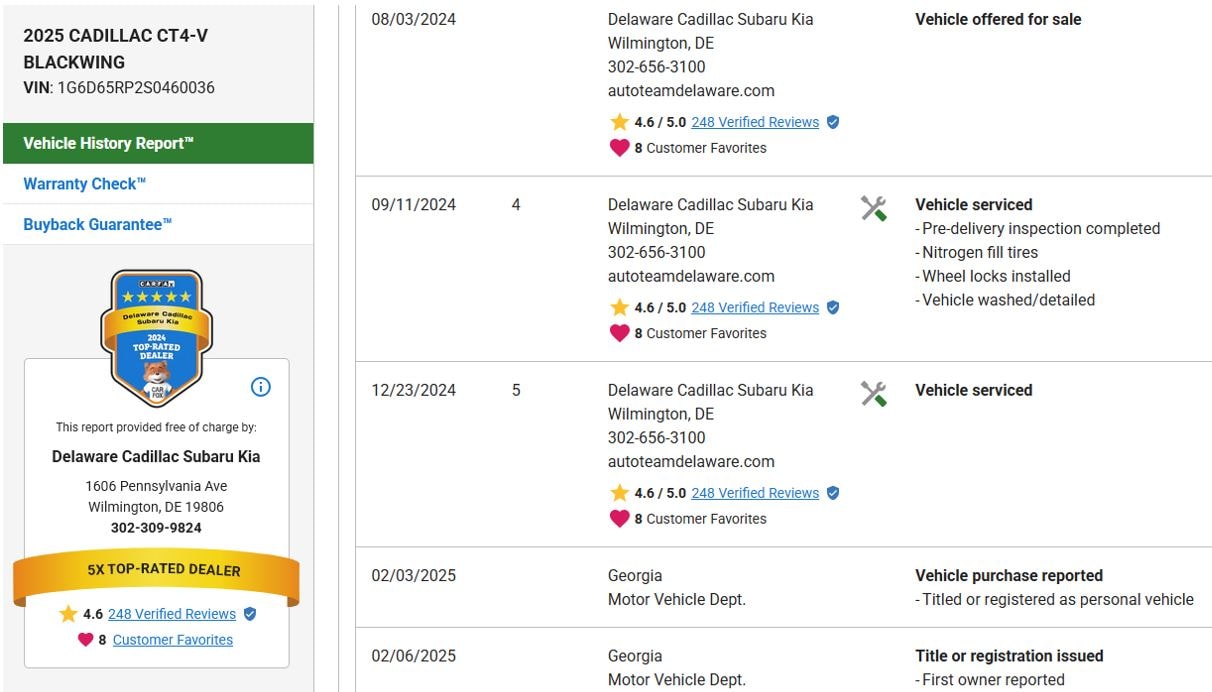Image resolution: width=1212 pixels, height=692 pixels.
Task: Click the 5X Top-Rated Dealer gold banner
Action: click(156, 570)
